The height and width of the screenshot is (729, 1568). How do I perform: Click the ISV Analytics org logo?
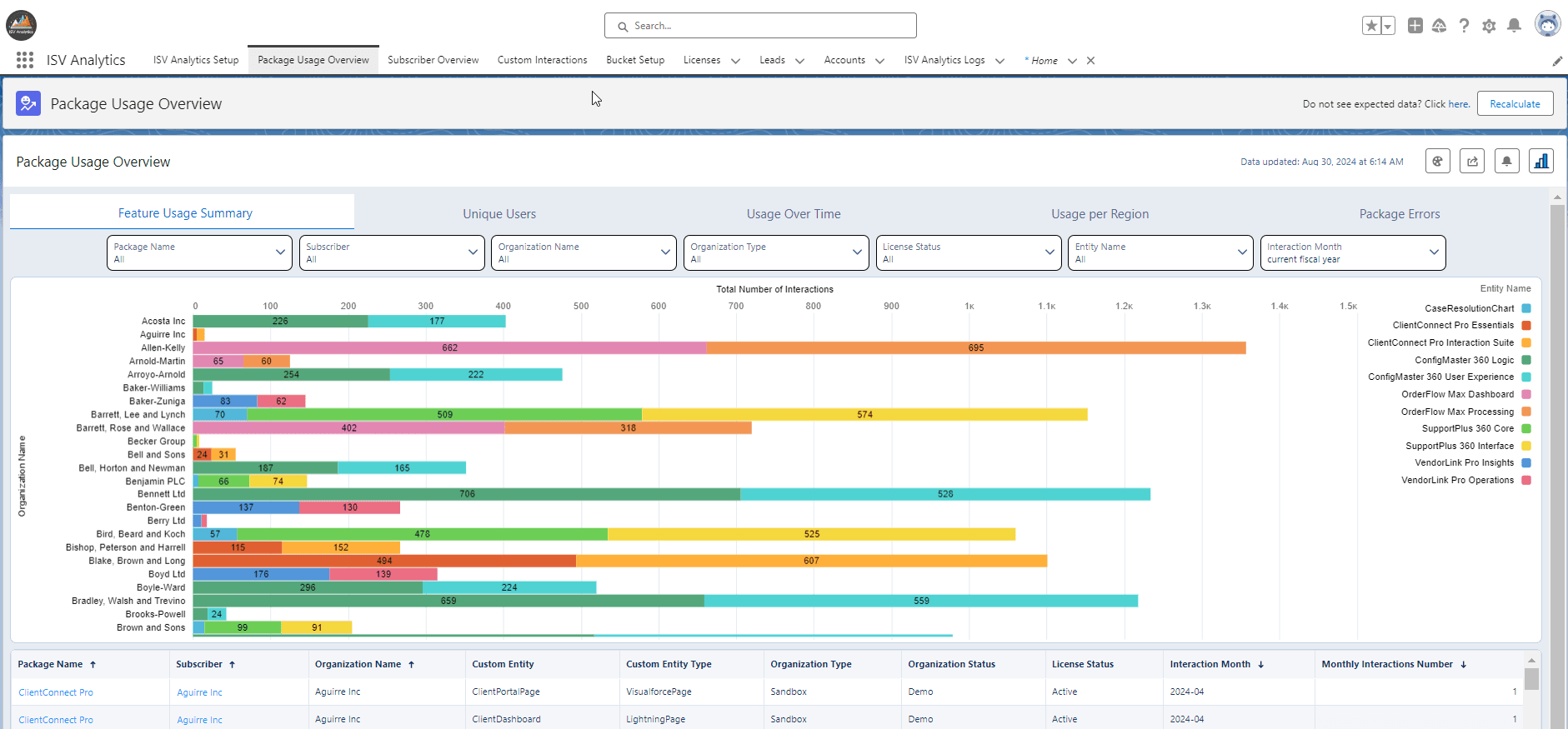click(21, 26)
